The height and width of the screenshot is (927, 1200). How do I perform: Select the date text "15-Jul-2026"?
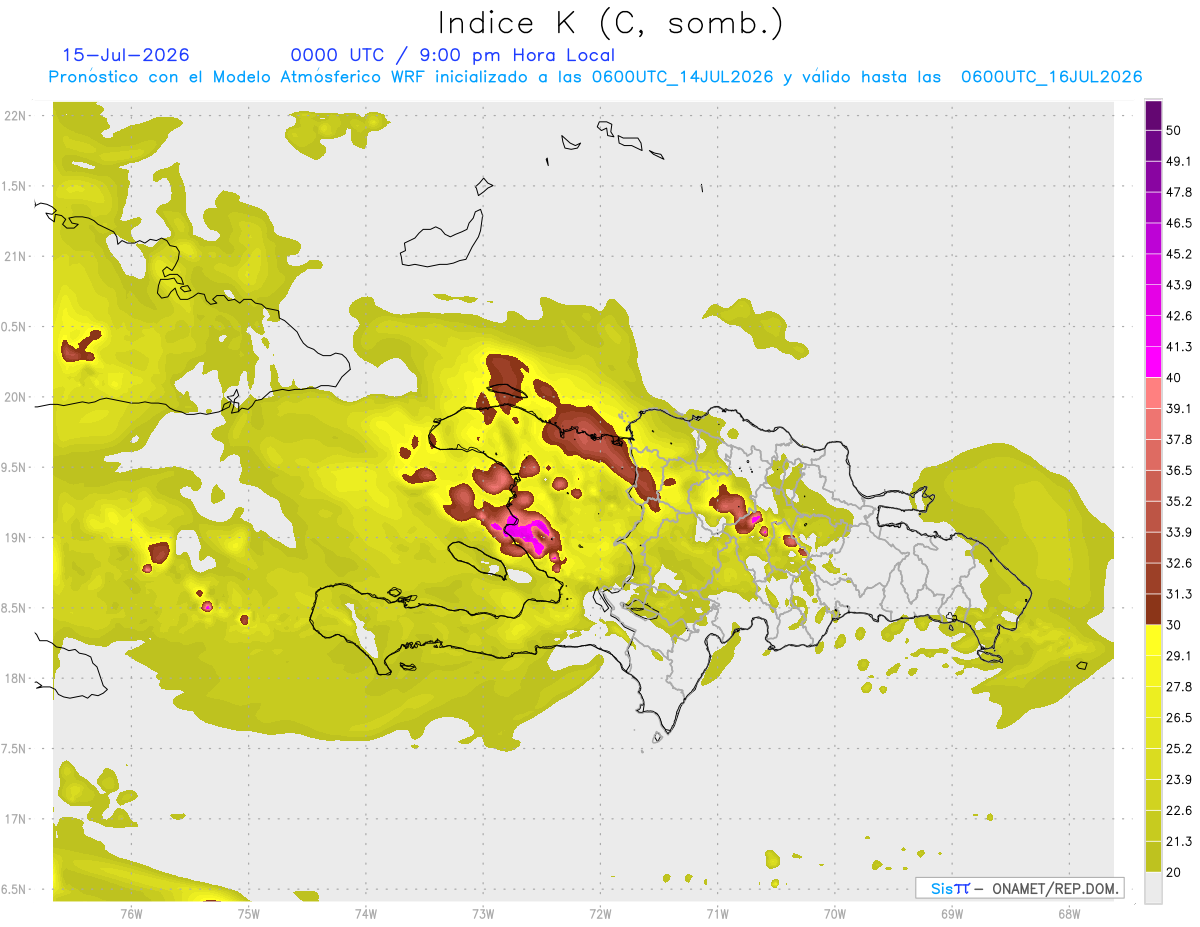click(126, 56)
